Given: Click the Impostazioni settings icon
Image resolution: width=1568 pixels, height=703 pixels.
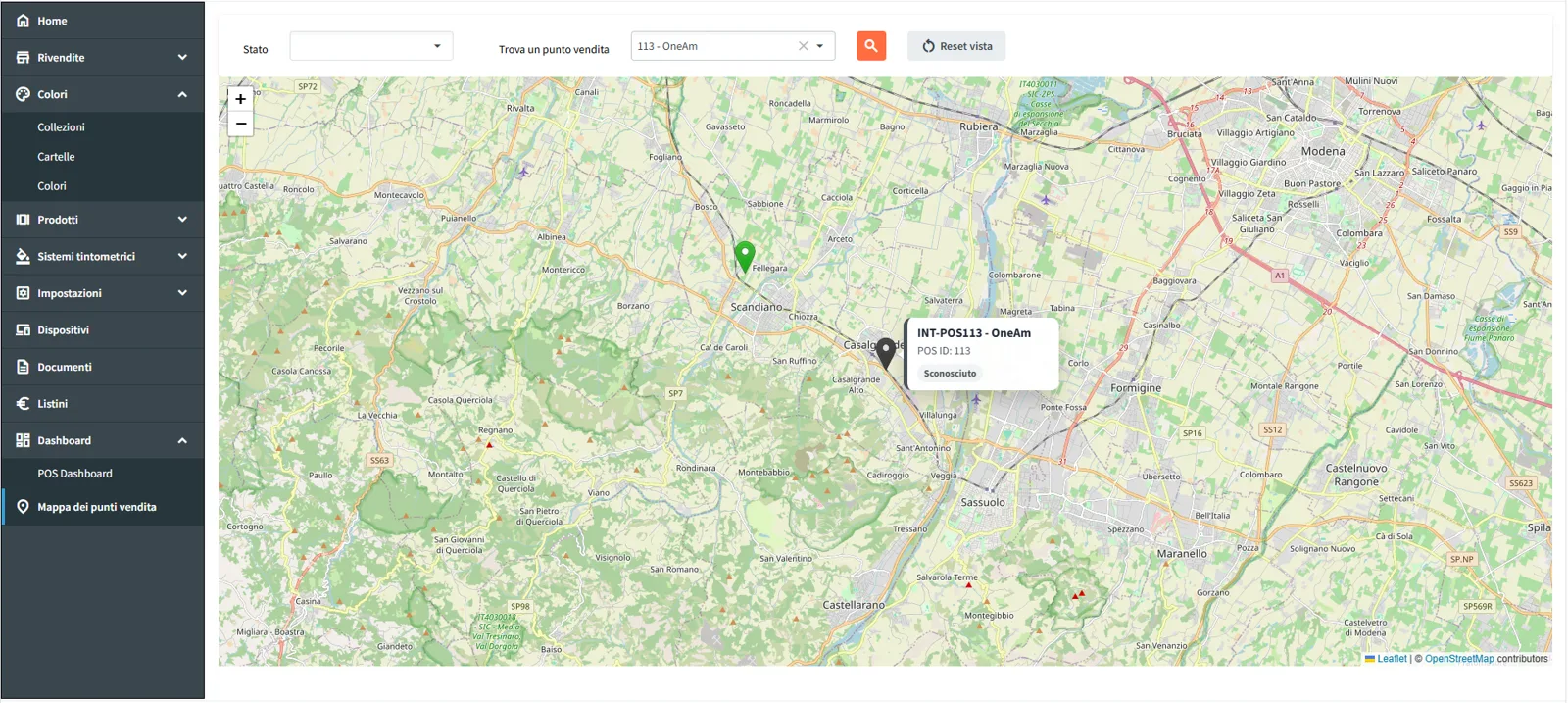Looking at the screenshot, I should 23,293.
